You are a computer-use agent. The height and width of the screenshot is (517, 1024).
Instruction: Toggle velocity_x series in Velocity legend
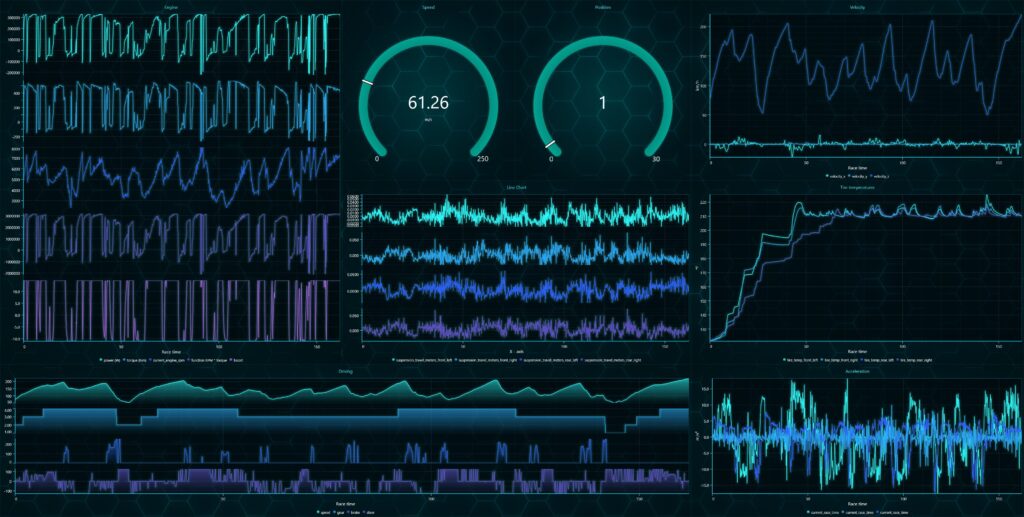click(837, 176)
